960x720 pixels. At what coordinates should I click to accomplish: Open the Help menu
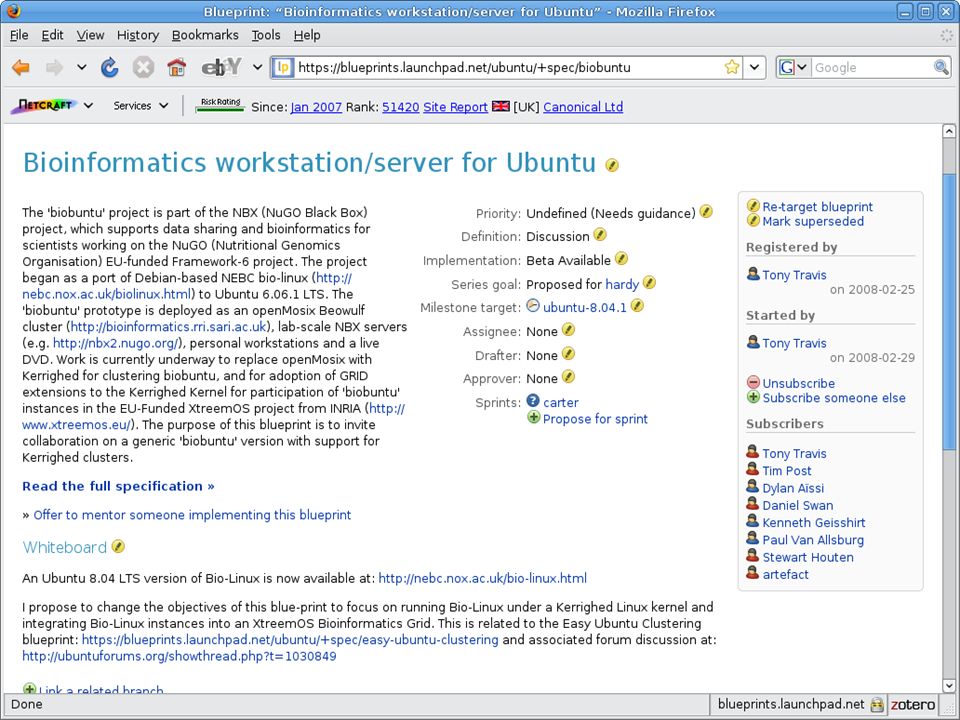(307, 36)
